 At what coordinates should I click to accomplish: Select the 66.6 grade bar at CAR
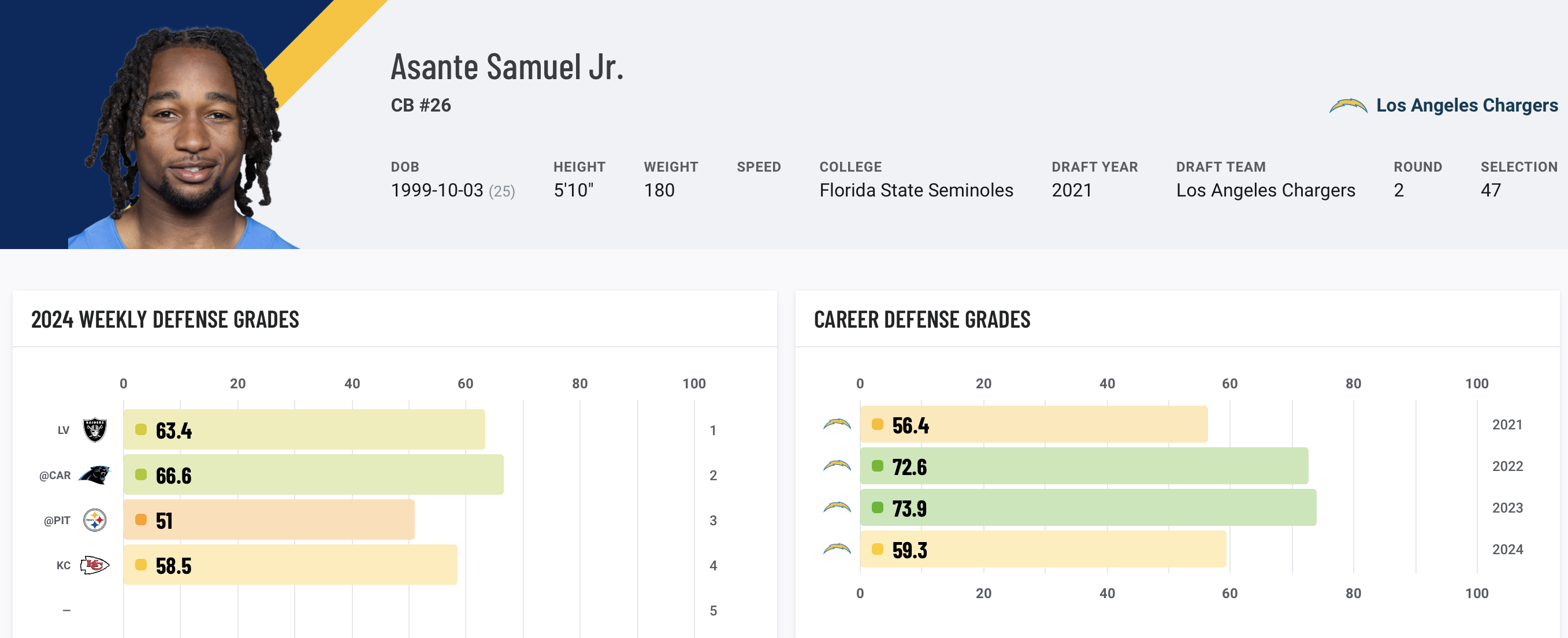pos(314,475)
